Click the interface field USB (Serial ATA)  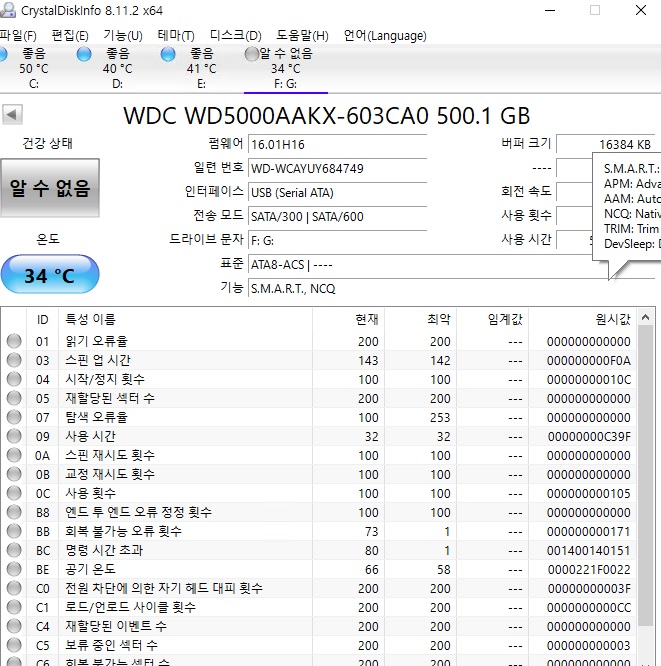tap(337, 193)
